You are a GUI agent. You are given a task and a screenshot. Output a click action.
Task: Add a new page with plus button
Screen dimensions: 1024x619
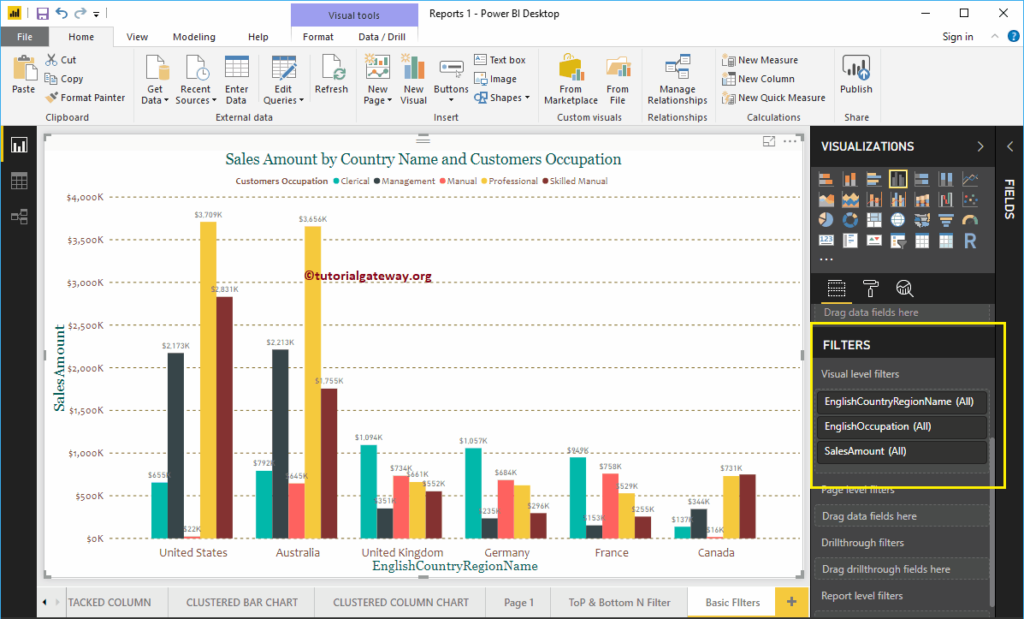click(792, 602)
